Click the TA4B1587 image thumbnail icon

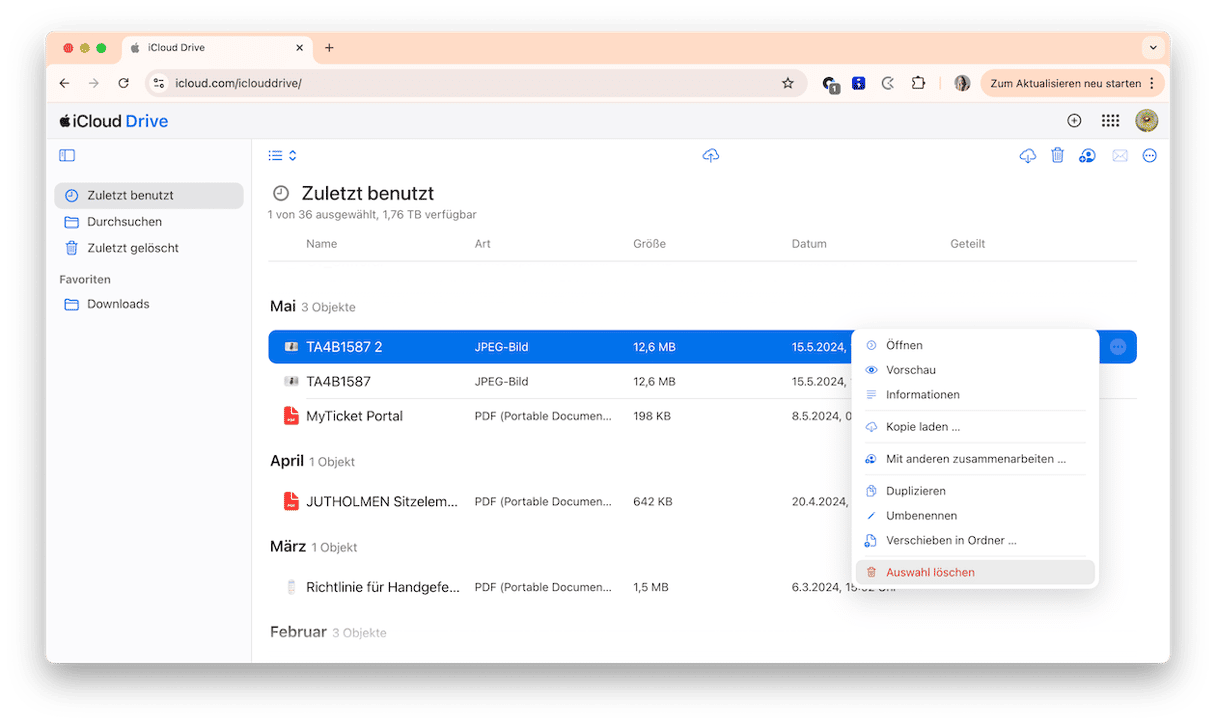pos(291,381)
